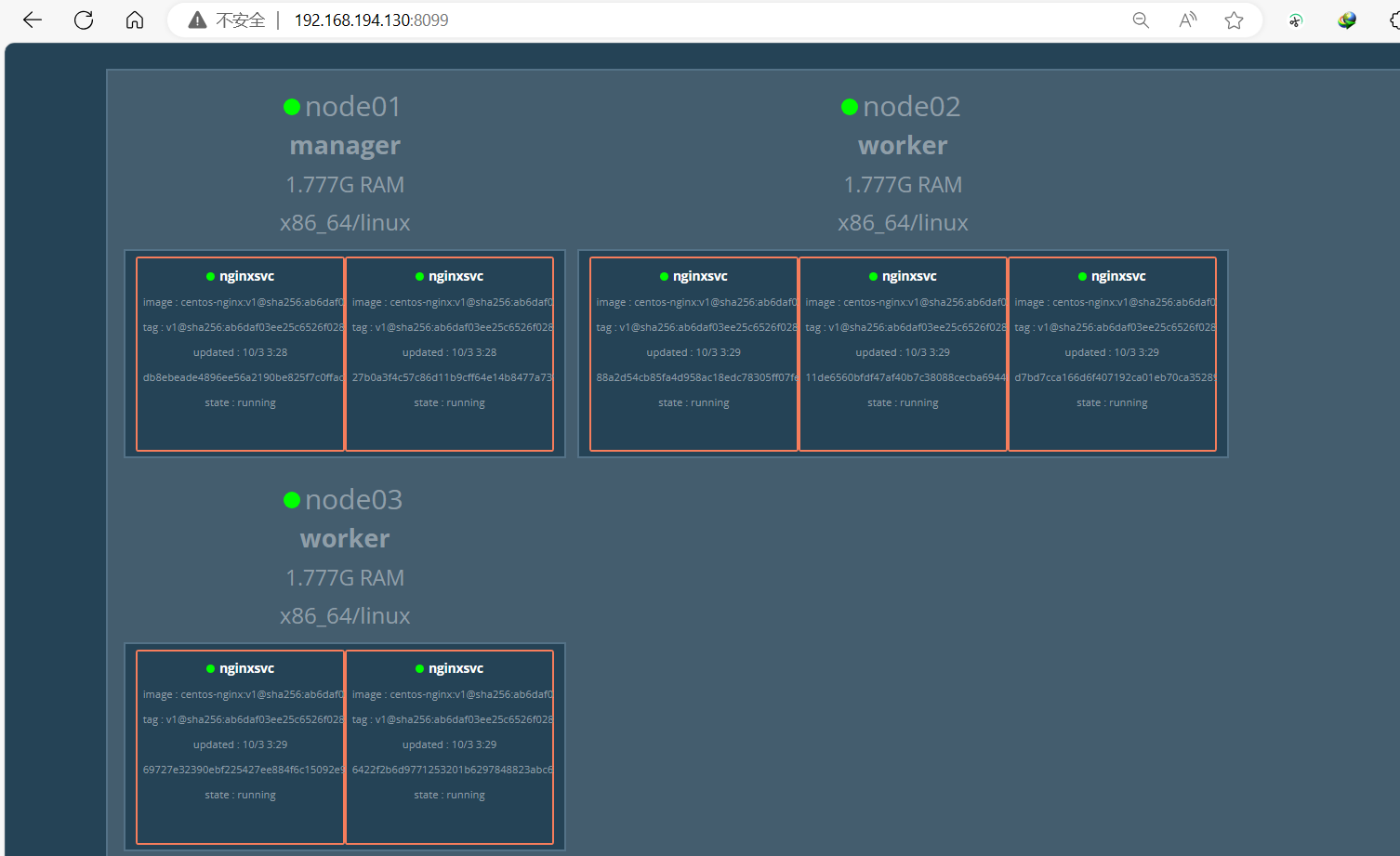1400x856 pixels.
Task: Start the Read Aloud icon in address bar
Action: [1187, 20]
